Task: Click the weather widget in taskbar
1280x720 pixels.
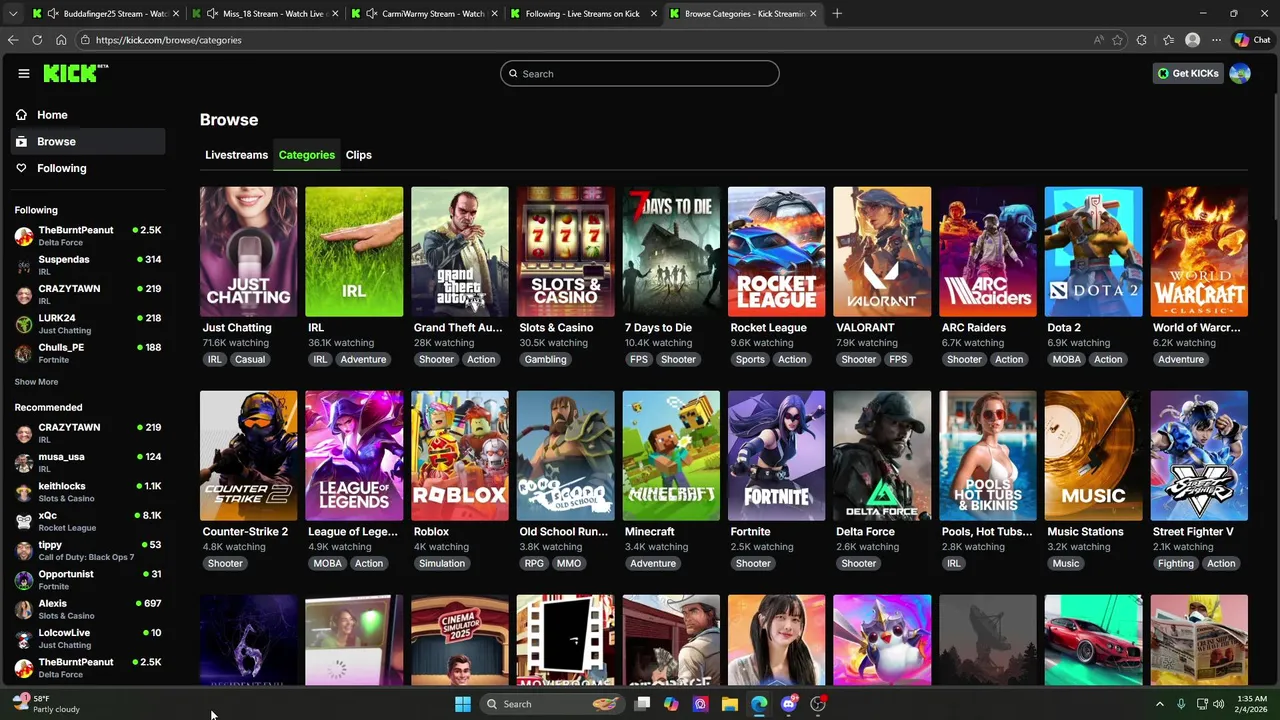Action: pyautogui.click(x=45, y=704)
